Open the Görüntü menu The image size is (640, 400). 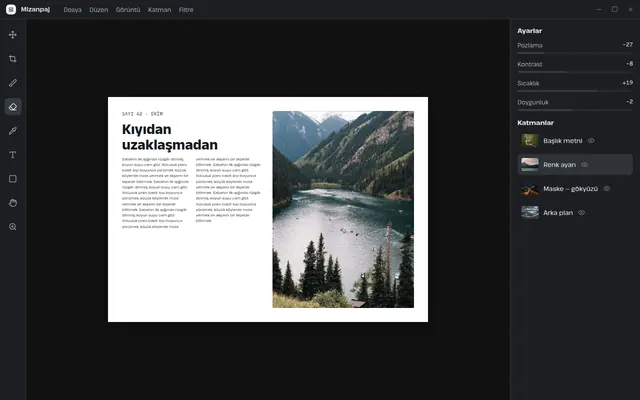coord(128,10)
